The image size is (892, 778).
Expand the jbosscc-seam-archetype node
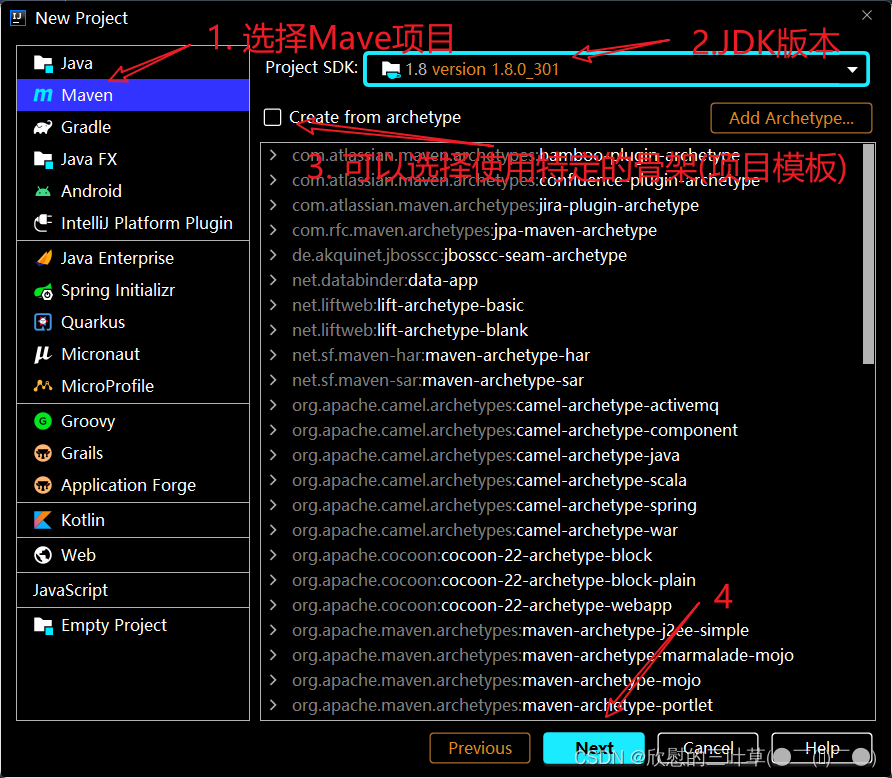click(x=274, y=255)
